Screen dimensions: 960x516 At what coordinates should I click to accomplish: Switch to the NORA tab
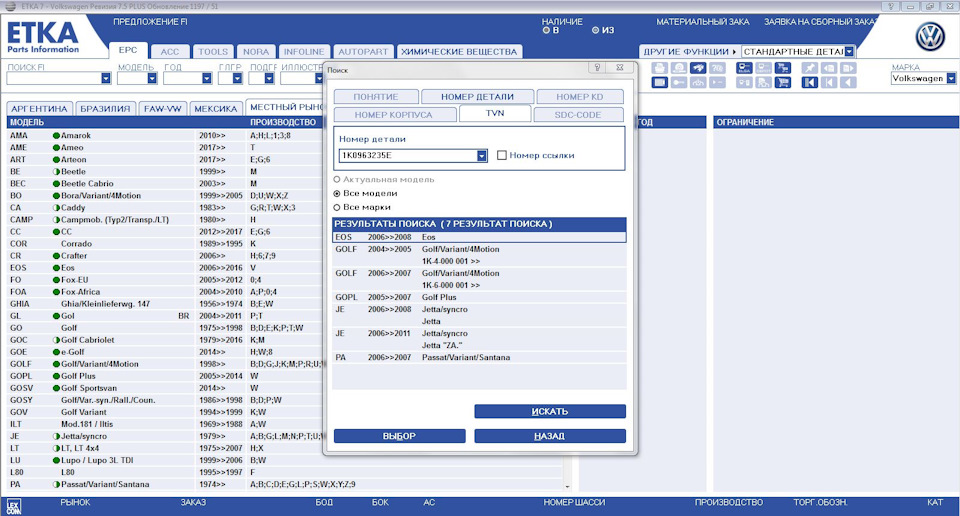click(x=256, y=52)
